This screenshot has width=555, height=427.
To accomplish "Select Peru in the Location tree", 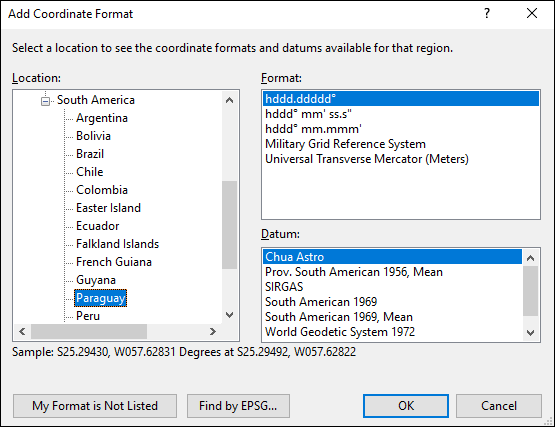I will pos(88,316).
